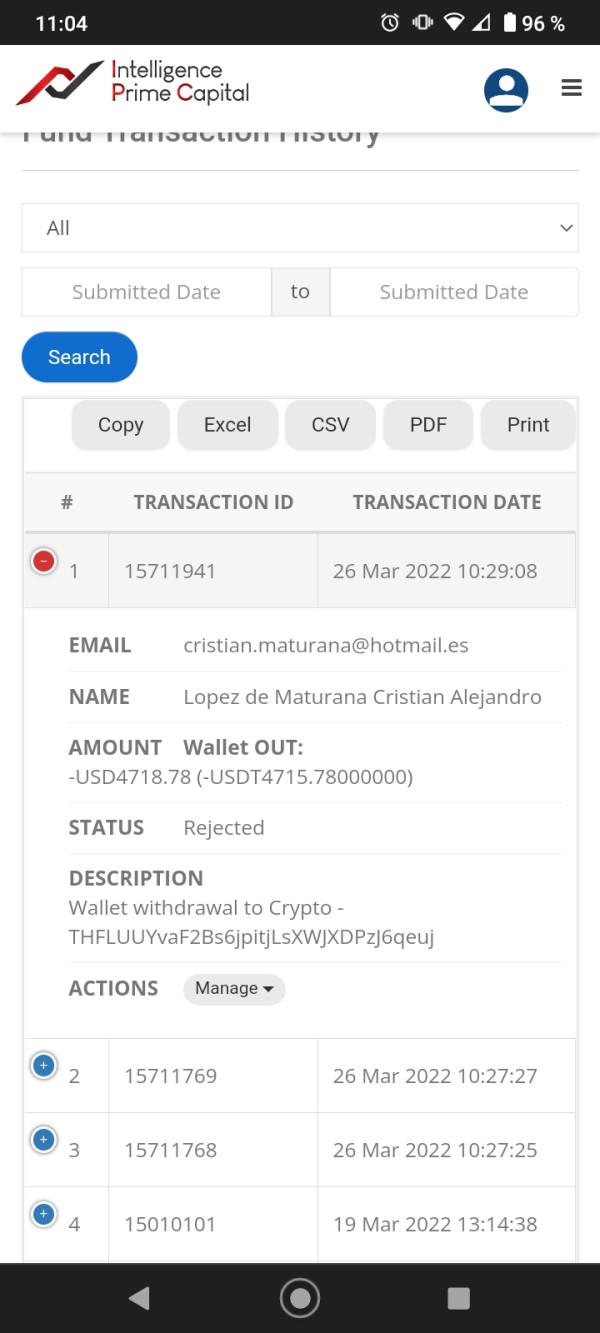Screen dimensions: 600x1333
Task: Click the start Submitted Date field
Action: [x=146, y=292]
